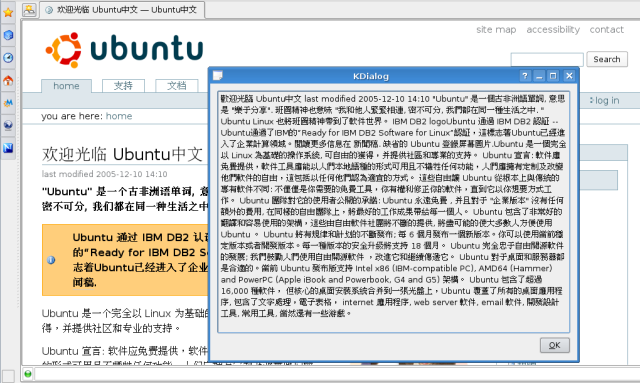
Task: Confirm the KDialog with OK
Action: (554, 345)
